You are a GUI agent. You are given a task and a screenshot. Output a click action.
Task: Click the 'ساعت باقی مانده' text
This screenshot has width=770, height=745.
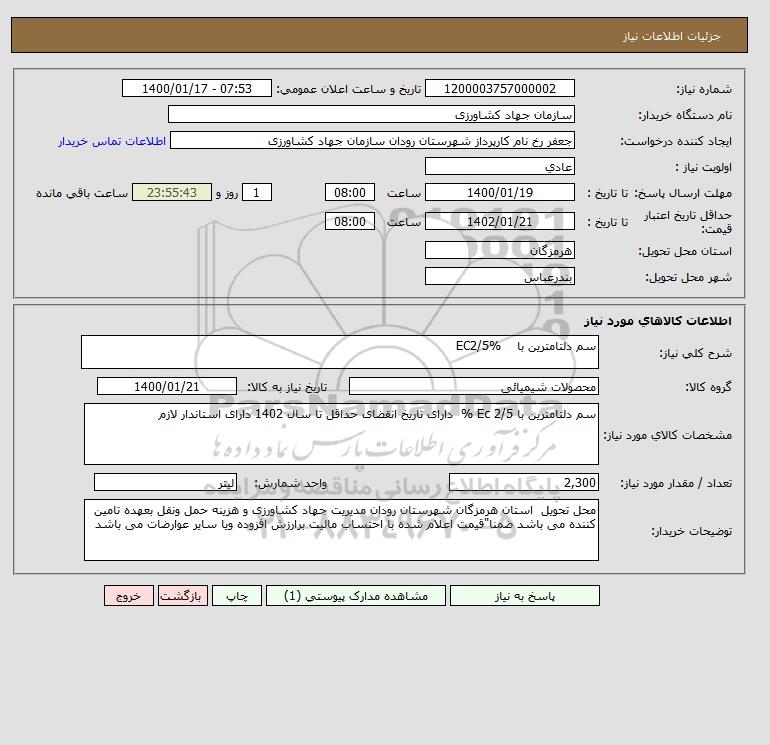[82, 193]
